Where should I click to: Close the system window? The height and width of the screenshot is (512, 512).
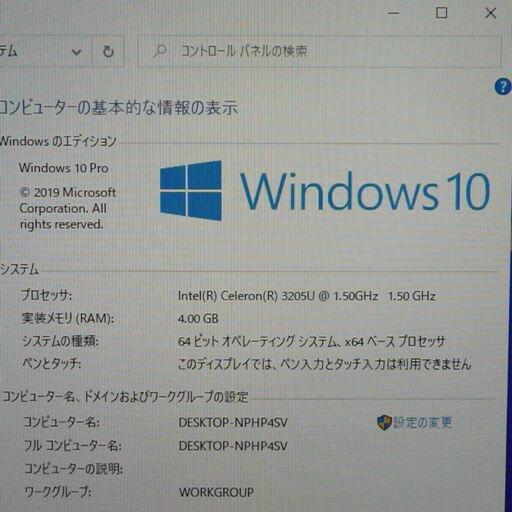point(490,13)
